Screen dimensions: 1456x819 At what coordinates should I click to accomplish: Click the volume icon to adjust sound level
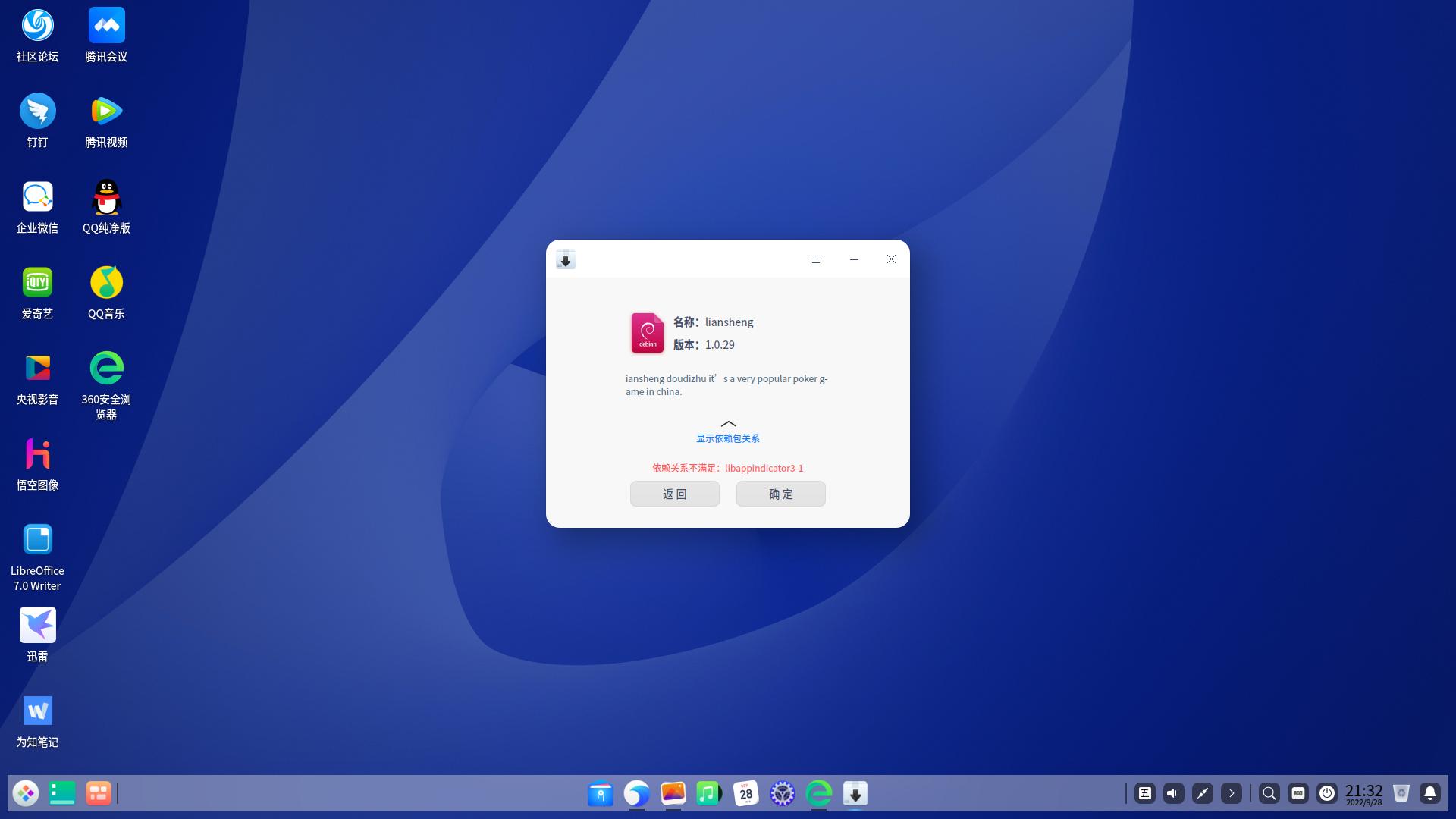point(1173,792)
